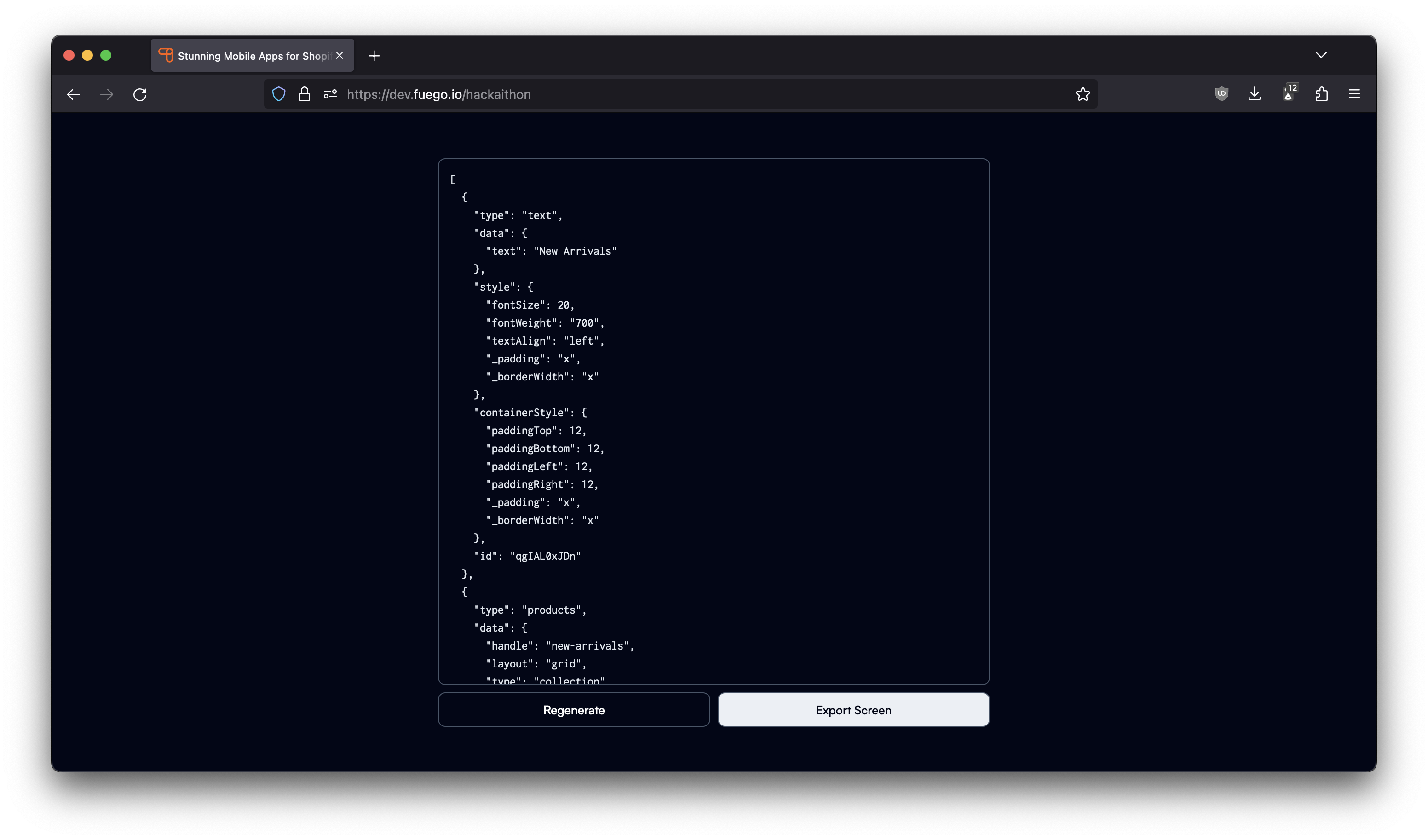The width and height of the screenshot is (1428, 840).
Task: Click inside the JSON output text area
Action: [793, 420]
